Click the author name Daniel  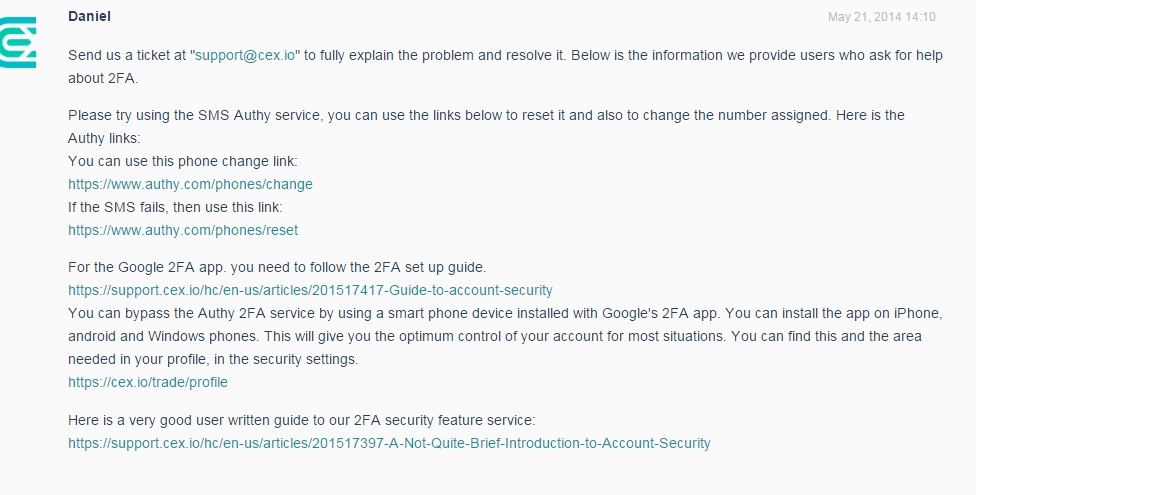tap(89, 17)
